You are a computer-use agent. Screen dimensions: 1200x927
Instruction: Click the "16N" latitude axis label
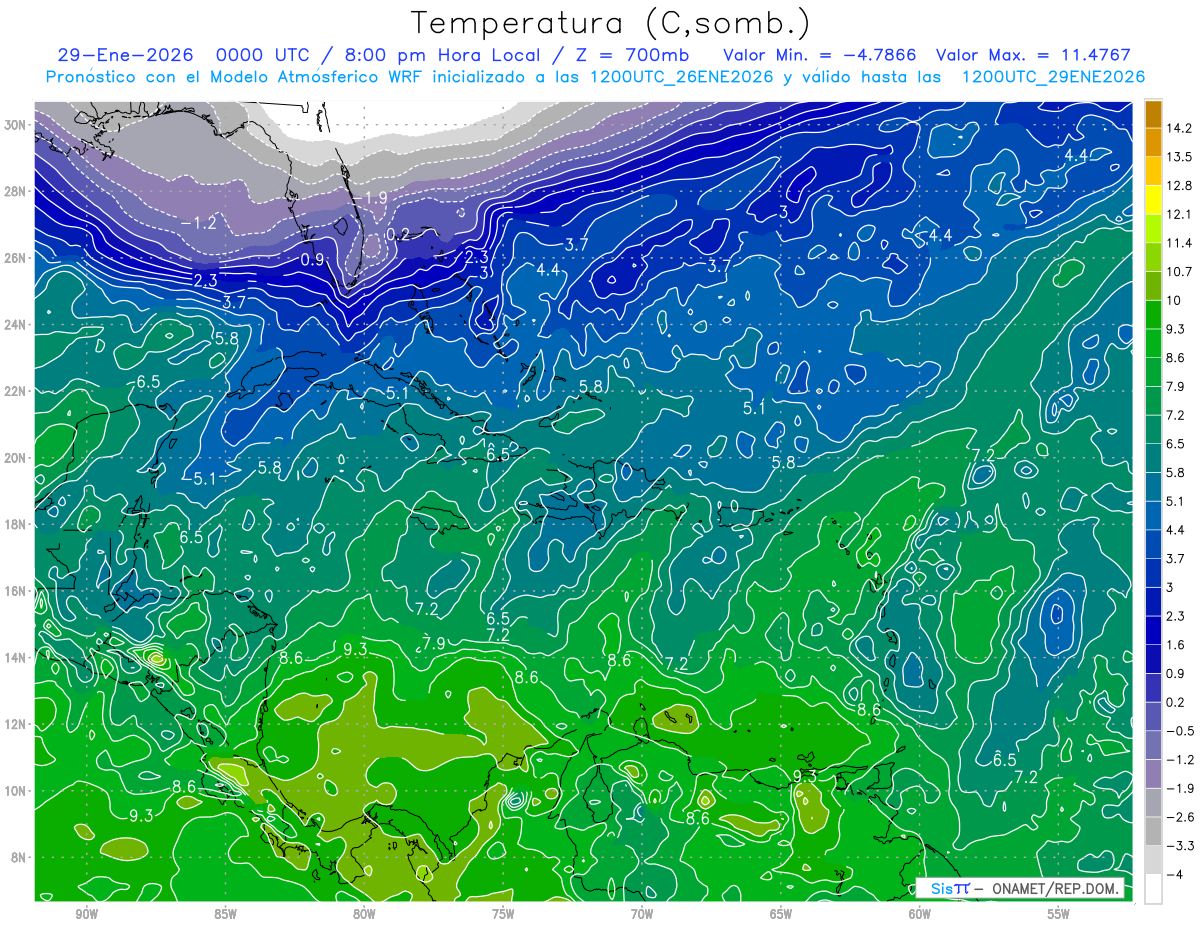tap(15, 590)
